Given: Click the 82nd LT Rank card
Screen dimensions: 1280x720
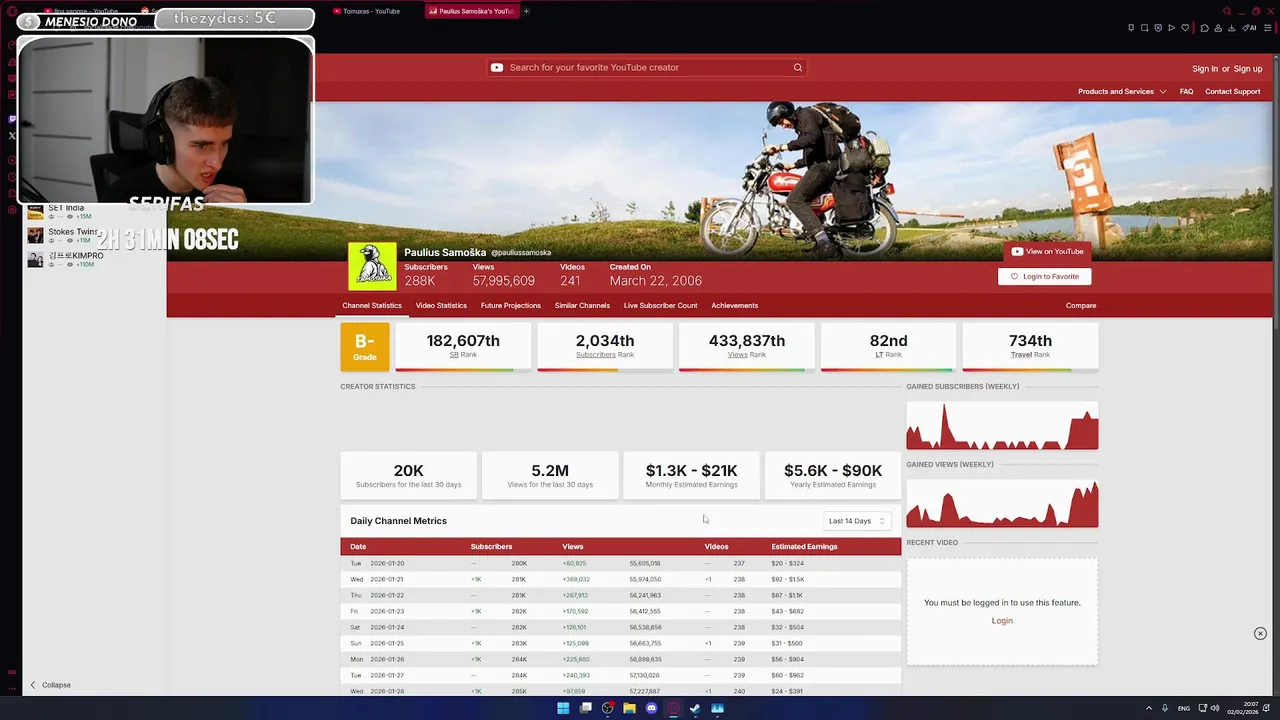Looking at the screenshot, I should click(888, 347).
